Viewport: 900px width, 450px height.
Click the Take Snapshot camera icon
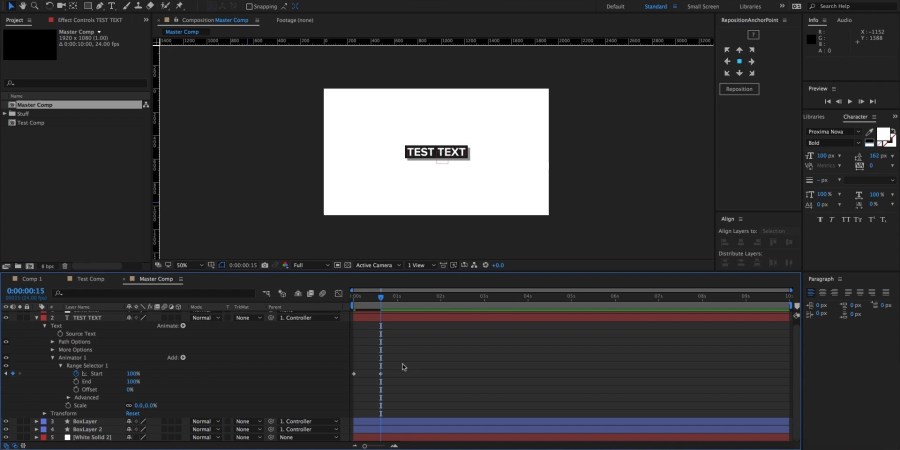coord(265,265)
